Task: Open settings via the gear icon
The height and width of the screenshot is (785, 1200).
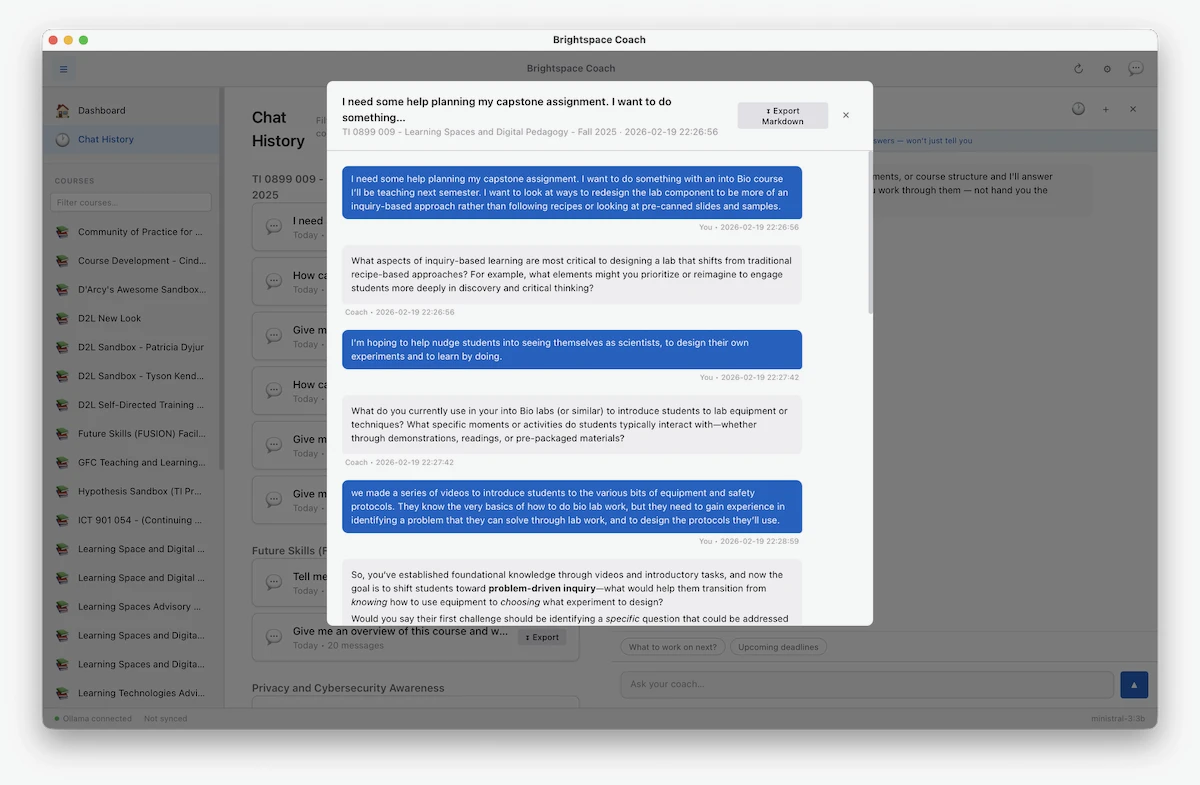Action: click(x=1107, y=69)
